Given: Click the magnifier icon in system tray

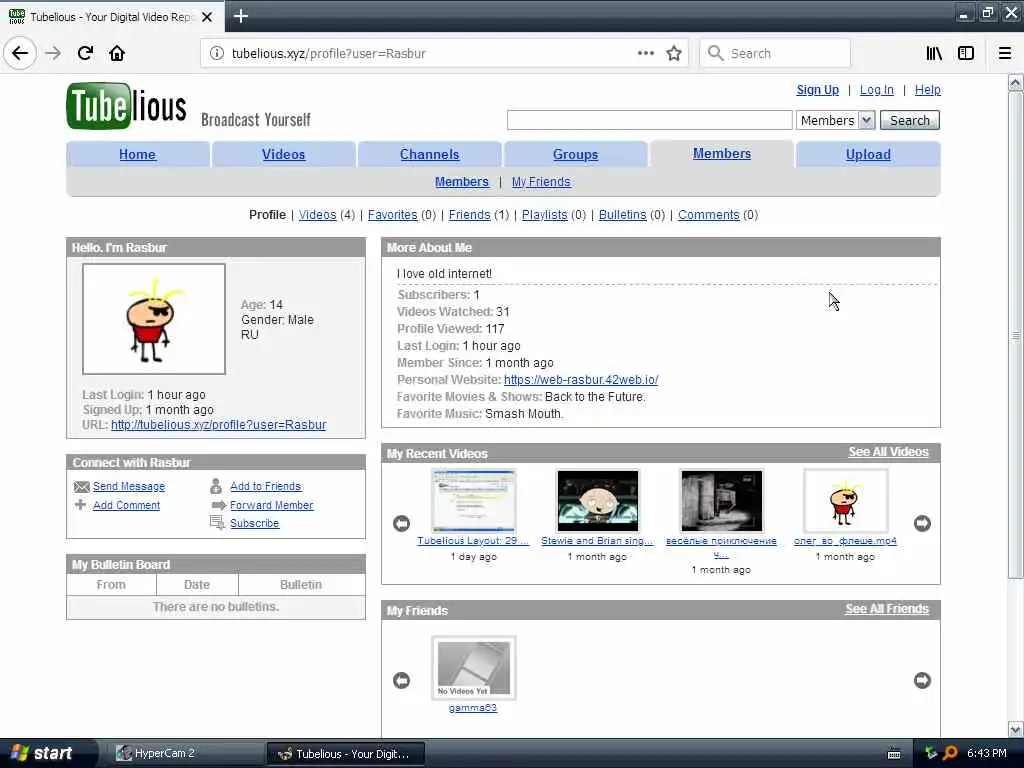Looking at the screenshot, I should [950, 754].
